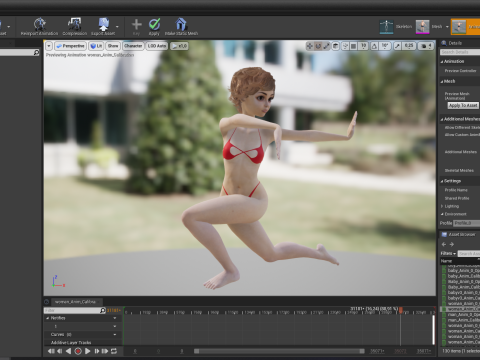
Task: Toggle rotation snapping in viewport
Action: (x=374, y=46)
